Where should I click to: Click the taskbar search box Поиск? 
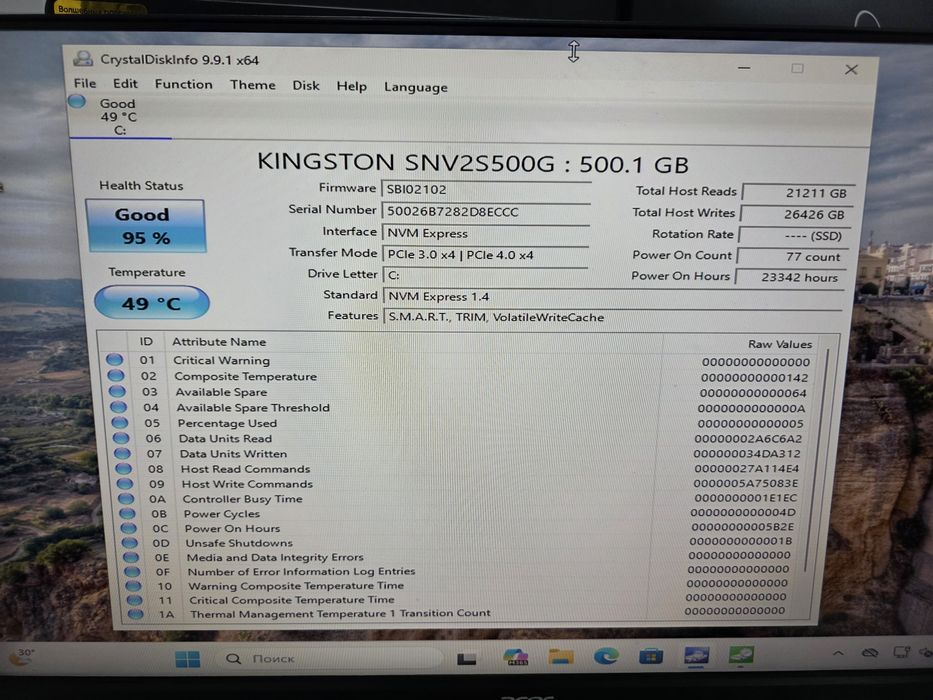[x=333, y=658]
